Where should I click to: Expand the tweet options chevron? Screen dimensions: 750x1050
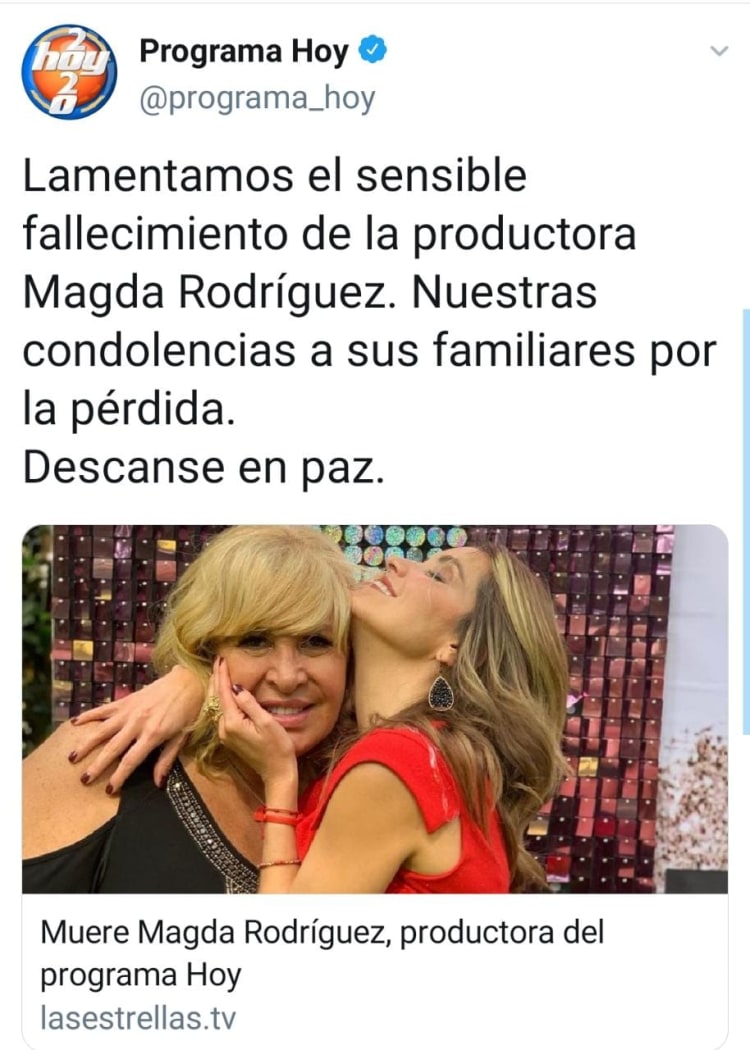719,51
